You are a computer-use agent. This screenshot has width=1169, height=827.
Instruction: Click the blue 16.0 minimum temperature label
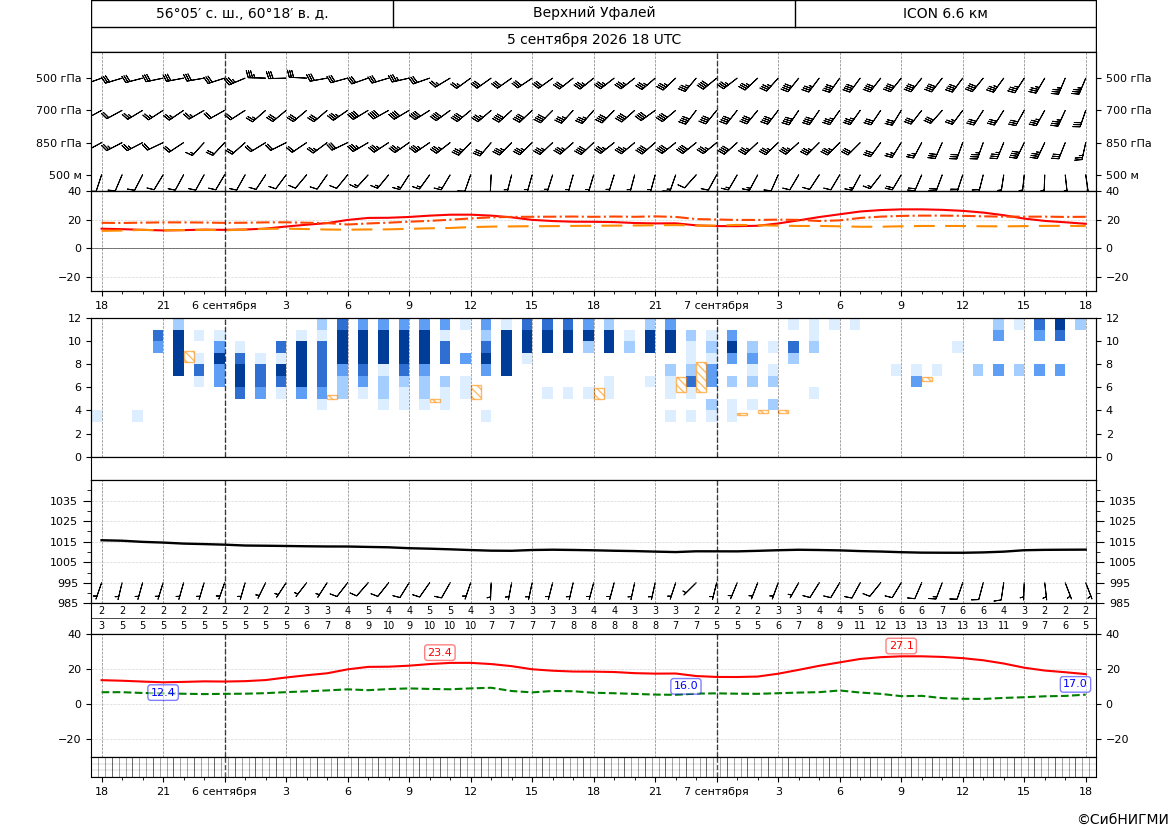(685, 686)
